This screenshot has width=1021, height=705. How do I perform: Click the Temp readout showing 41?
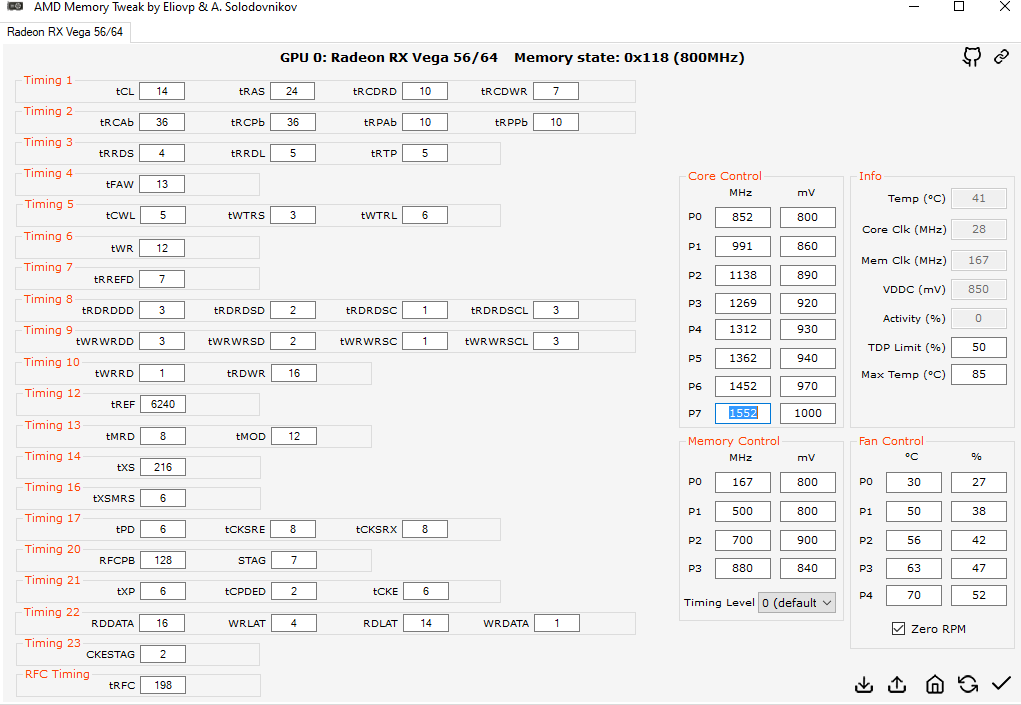click(x=979, y=199)
